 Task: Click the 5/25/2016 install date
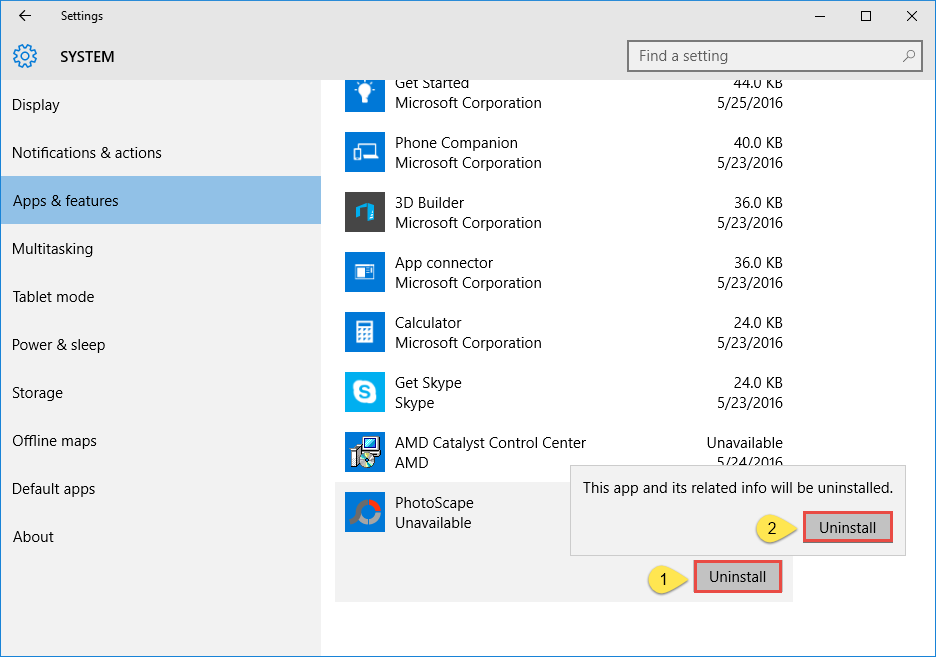(750, 103)
